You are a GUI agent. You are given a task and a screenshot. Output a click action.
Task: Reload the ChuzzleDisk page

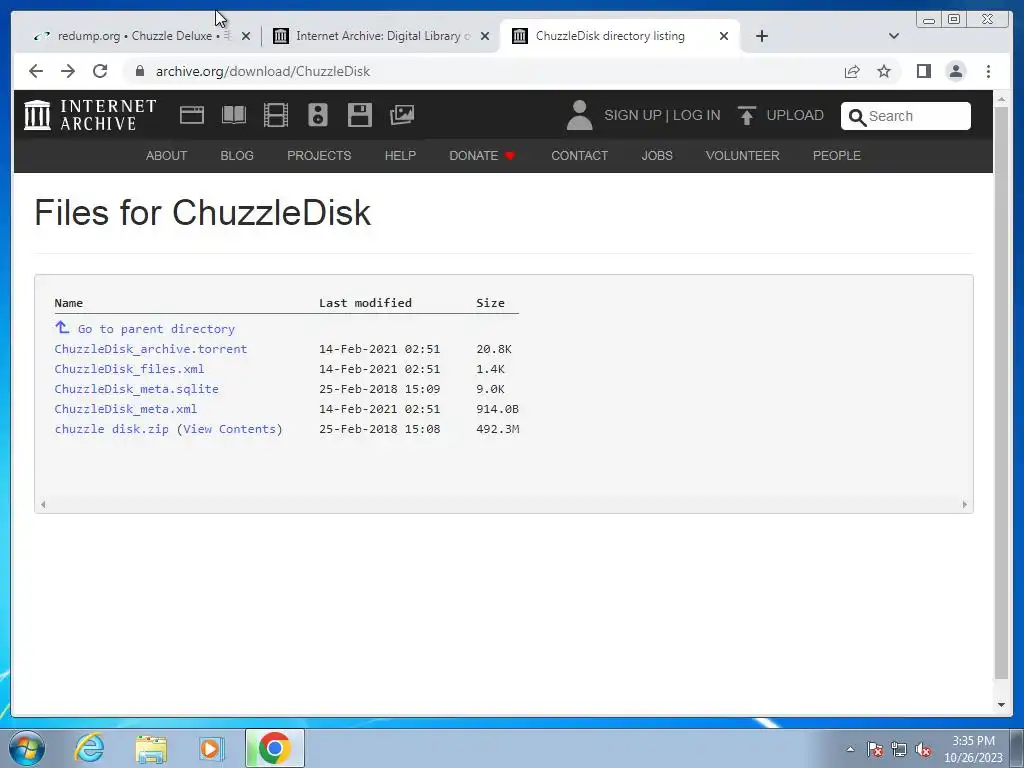(x=100, y=71)
